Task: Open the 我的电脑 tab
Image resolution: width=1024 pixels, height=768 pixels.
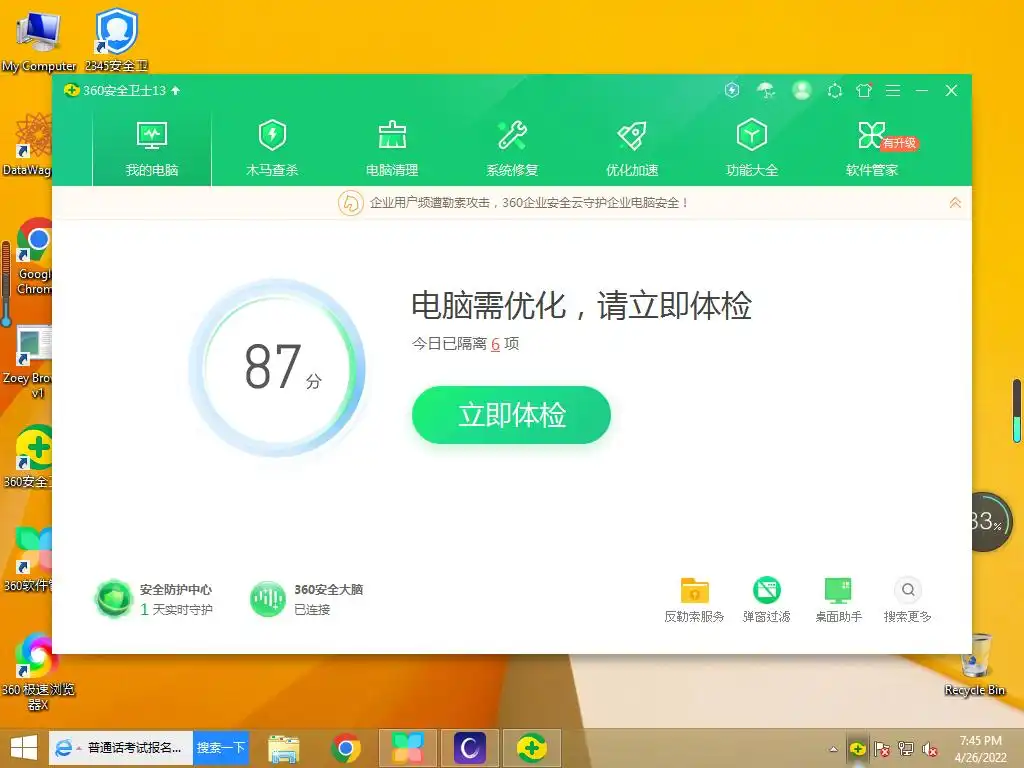Action: coord(152,150)
